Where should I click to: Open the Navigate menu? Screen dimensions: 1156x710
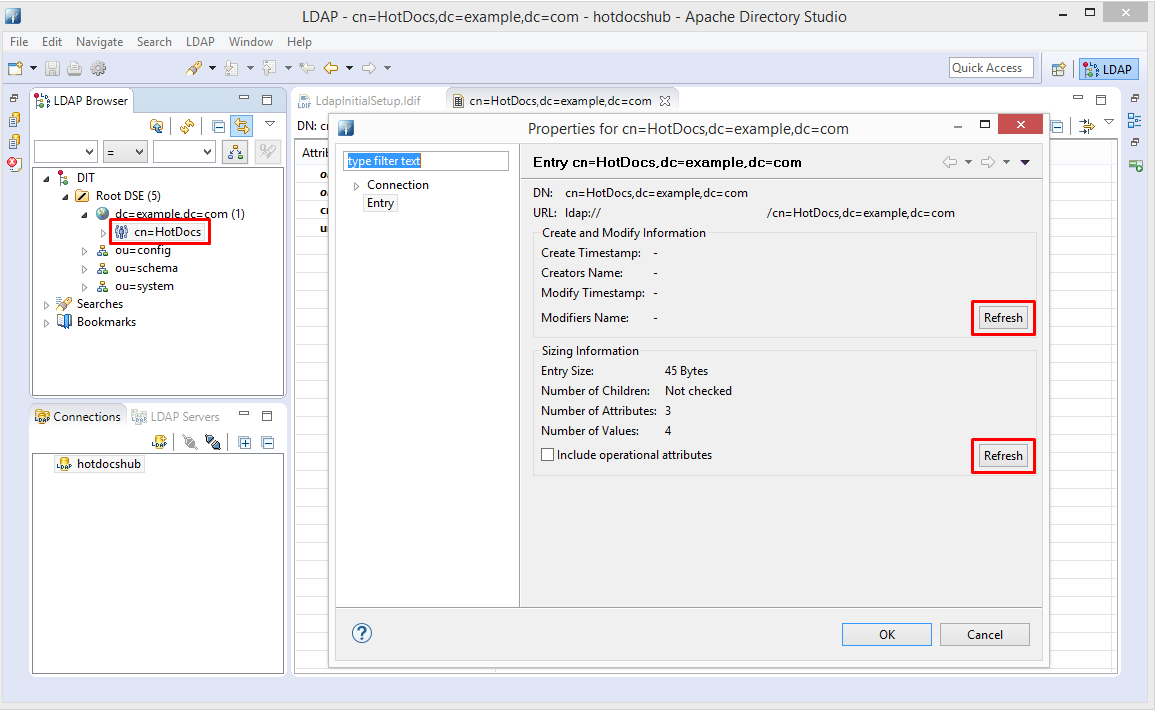(99, 42)
